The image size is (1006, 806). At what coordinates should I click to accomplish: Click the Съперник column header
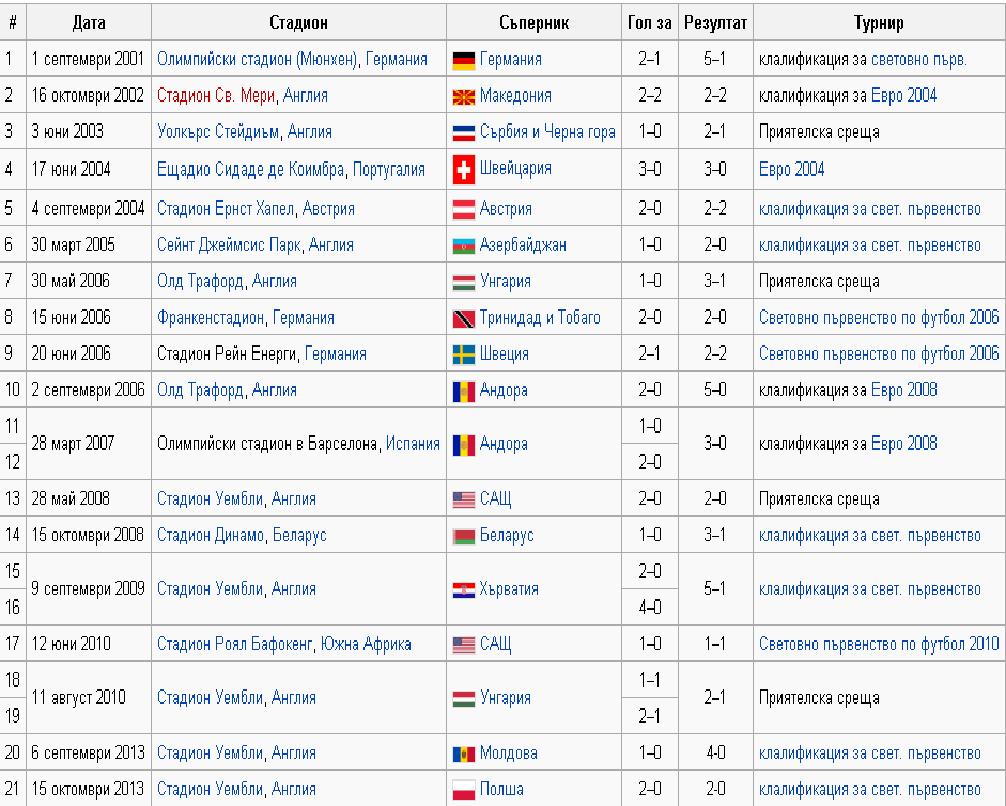[533, 22]
